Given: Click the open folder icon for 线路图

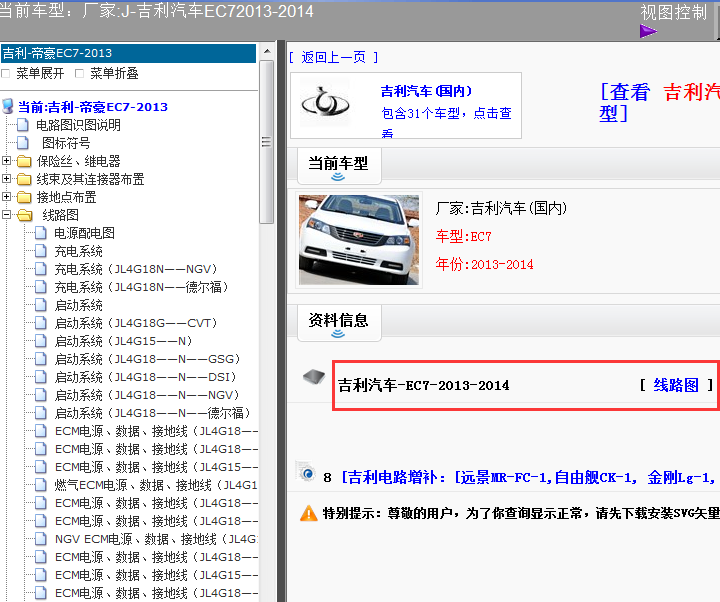Looking at the screenshot, I should 25,215.
